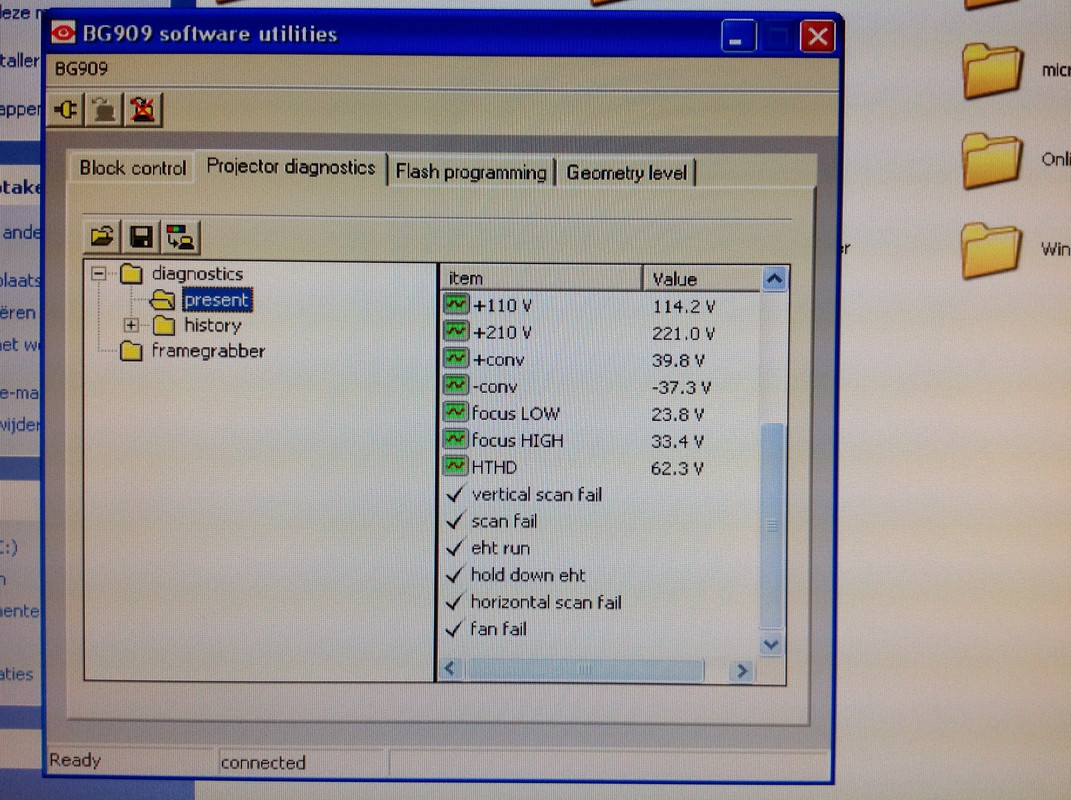Click the +conv green graph icon
The height and width of the screenshot is (800, 1071).
(456, 357)
